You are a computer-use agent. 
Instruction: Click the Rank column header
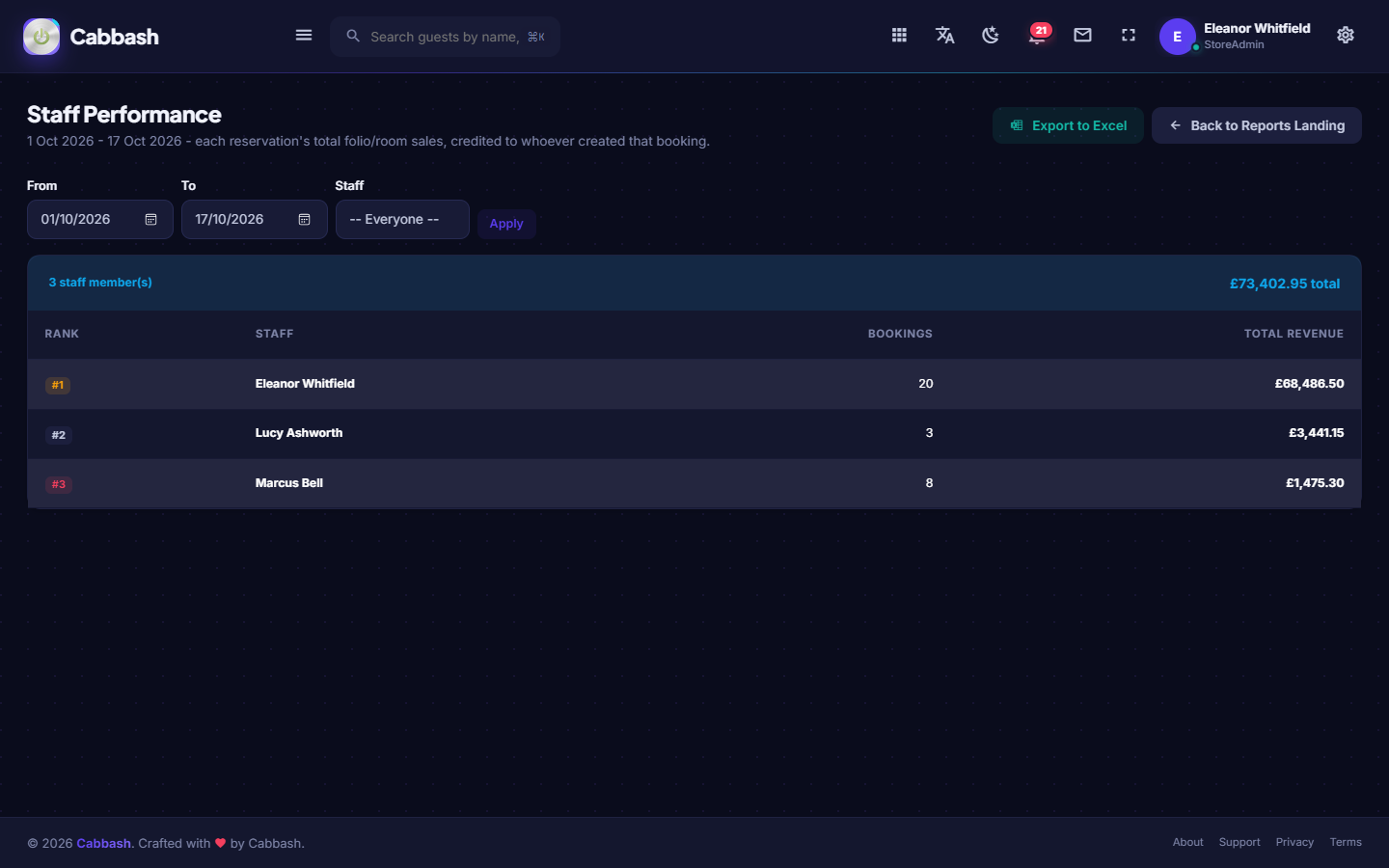62,334
